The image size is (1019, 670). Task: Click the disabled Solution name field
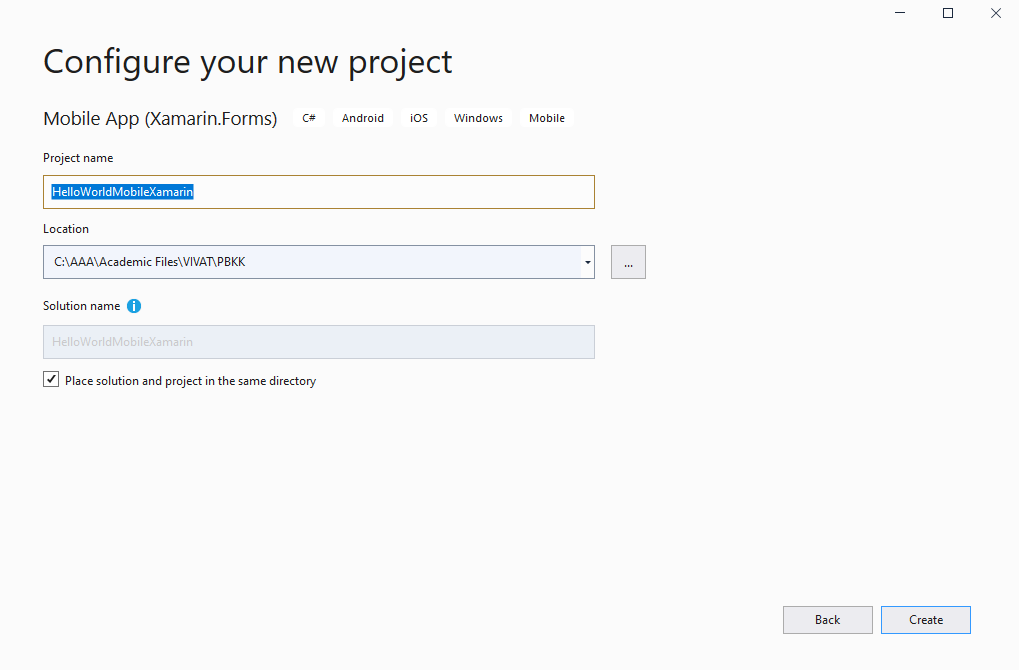(x=318, y=342)
